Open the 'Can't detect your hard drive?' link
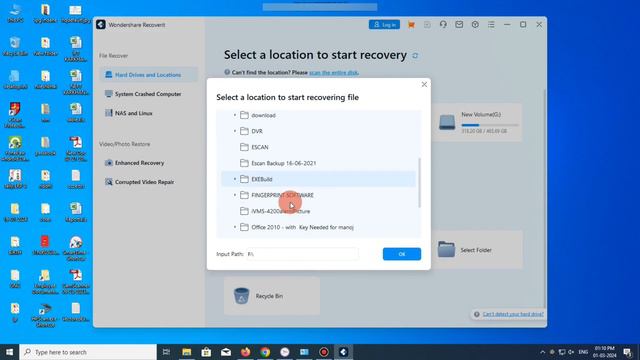Screen dimensions: 640x360 click(513, 314)
